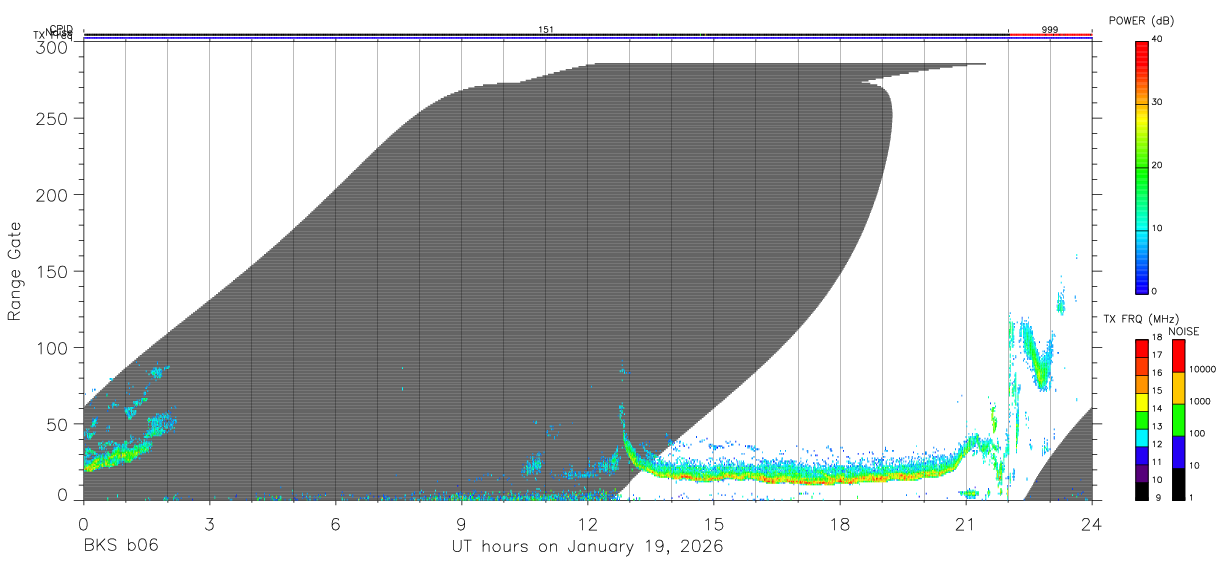Click the 9 tick on UT hours axis
The image size is (1228, 567).
pyautogui.click(x=461, y=524)
